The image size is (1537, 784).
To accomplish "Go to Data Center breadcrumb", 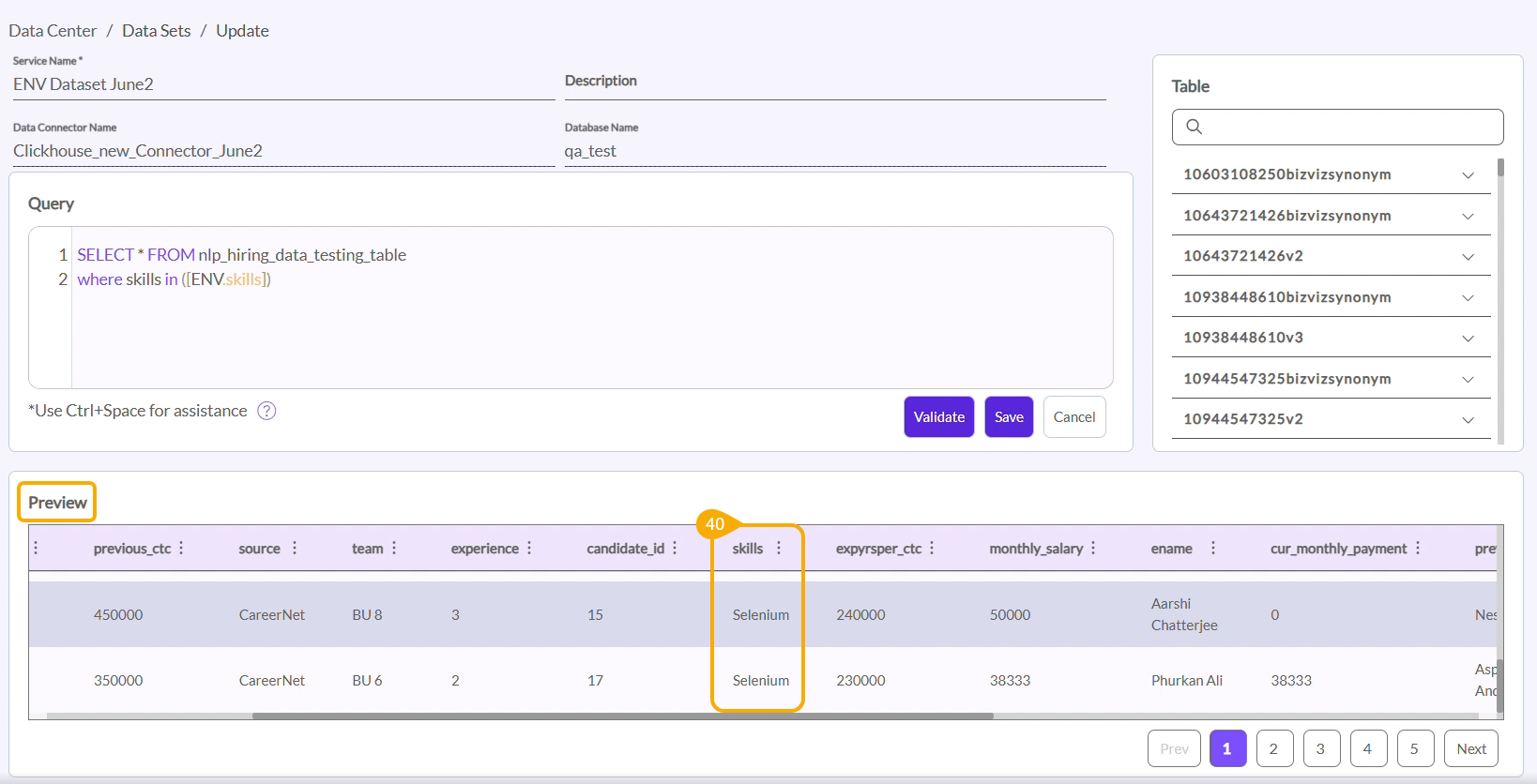I will [53, 31].
